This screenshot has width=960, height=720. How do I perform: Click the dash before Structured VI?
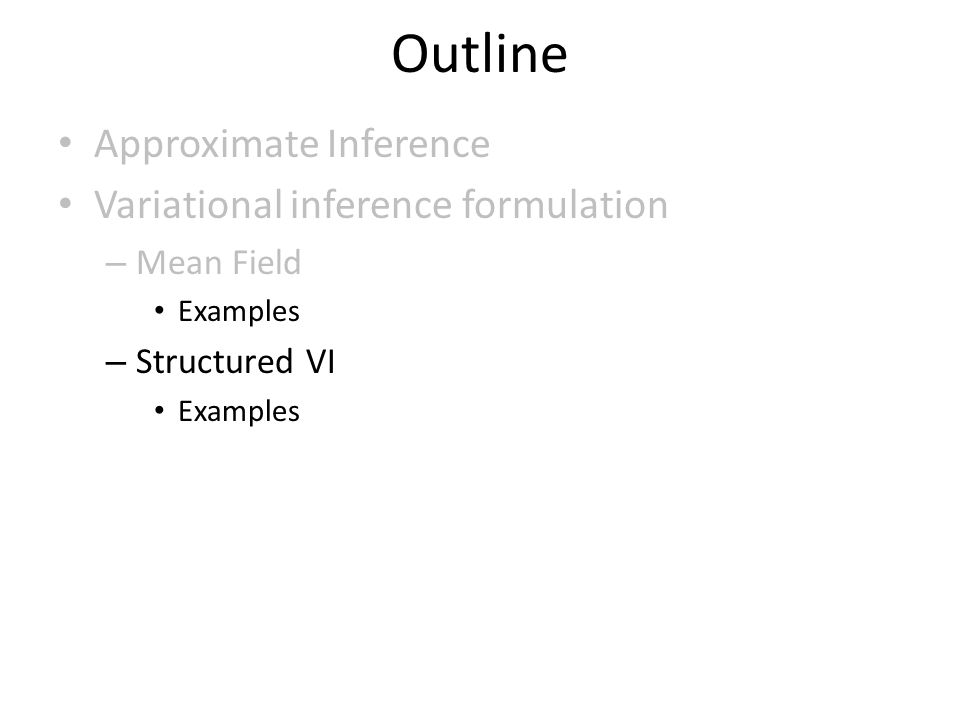click(x=116, y=363)
